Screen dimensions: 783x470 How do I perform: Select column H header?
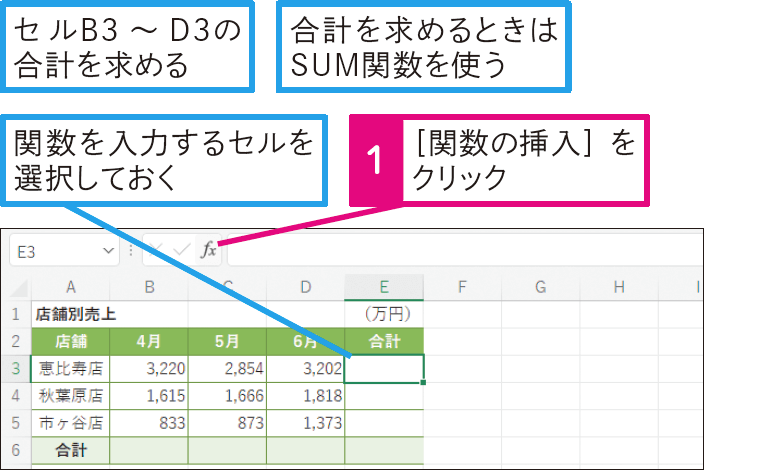point(619,287)
